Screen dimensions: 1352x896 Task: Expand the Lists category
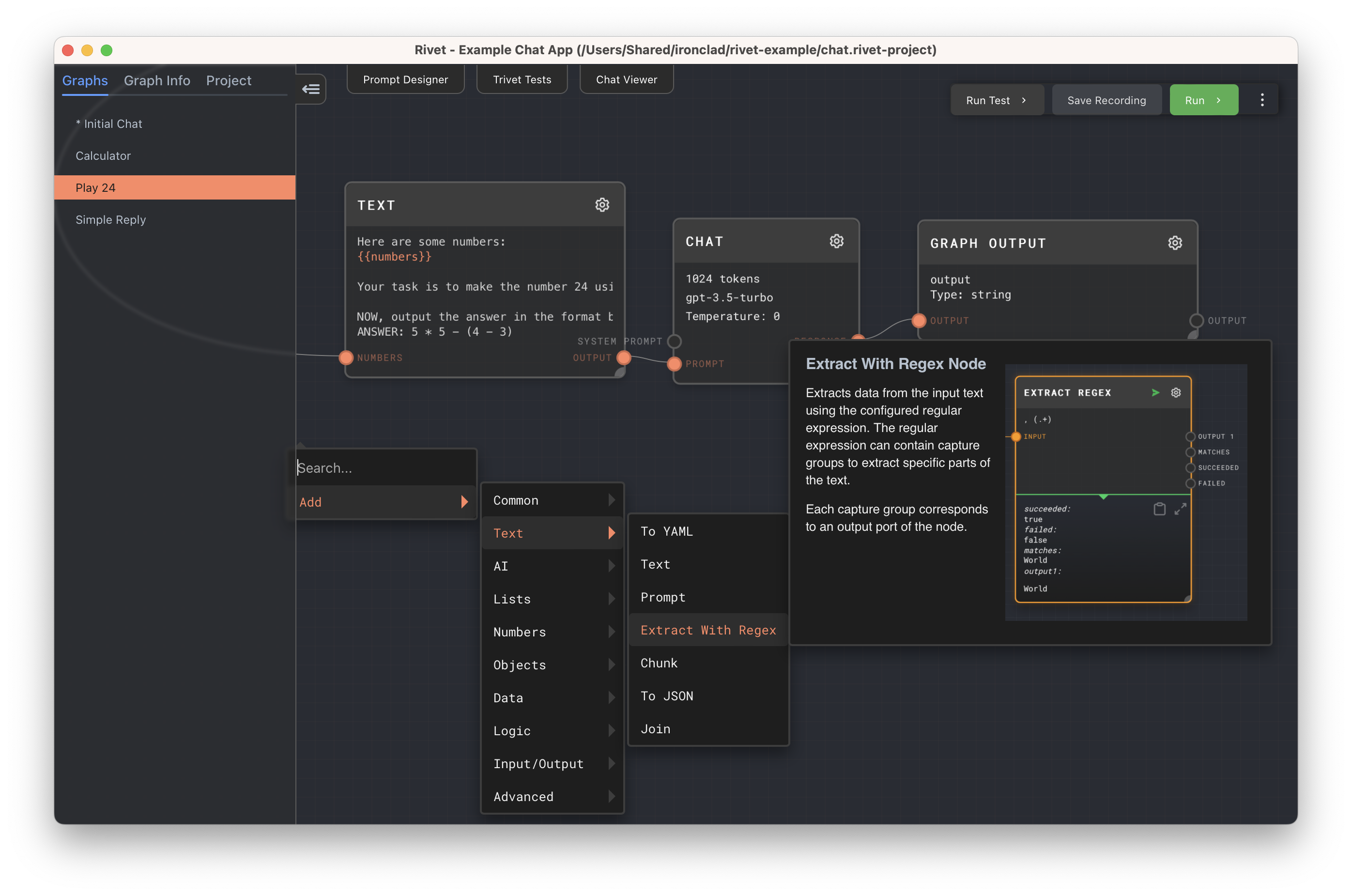pyautogui.click(x=553, y=599)
